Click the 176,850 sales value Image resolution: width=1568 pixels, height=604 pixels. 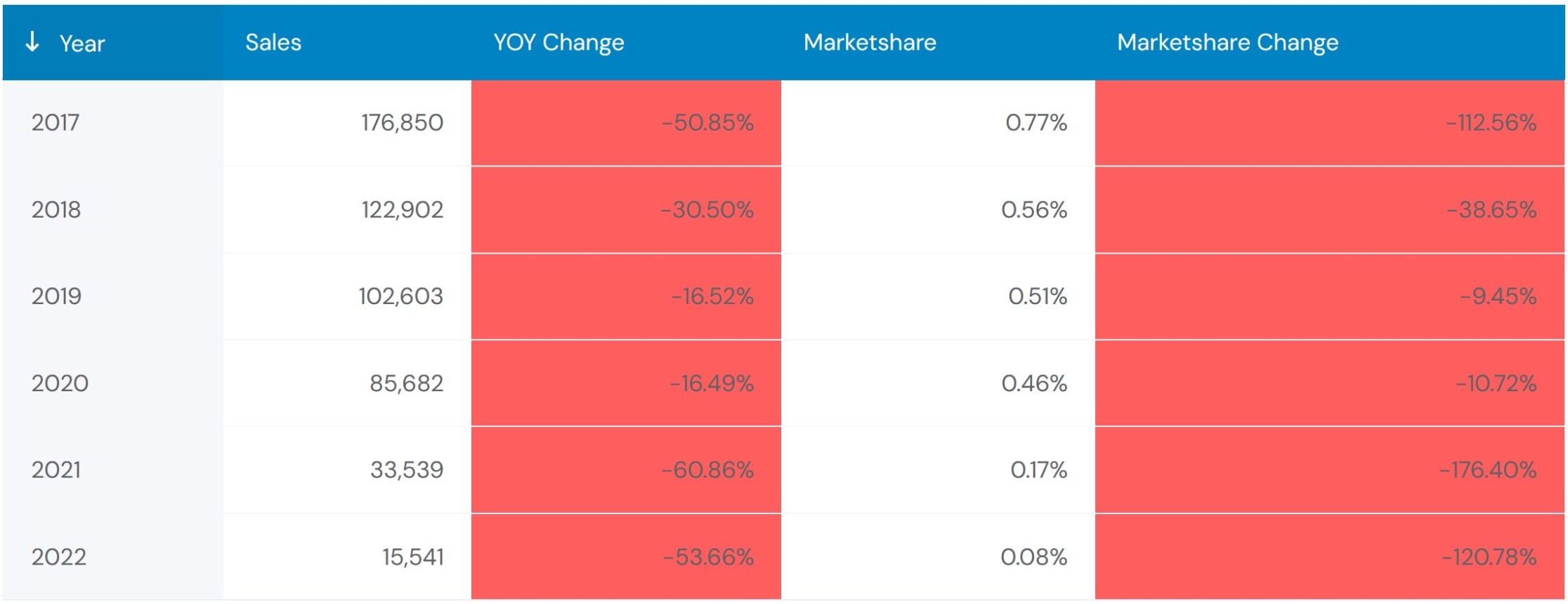[402, 123]
